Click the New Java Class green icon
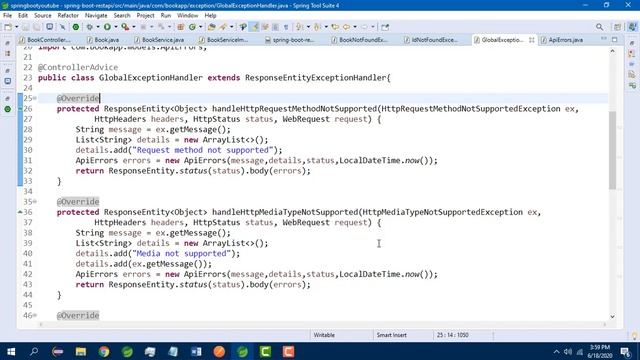 [x=192, y=27]
